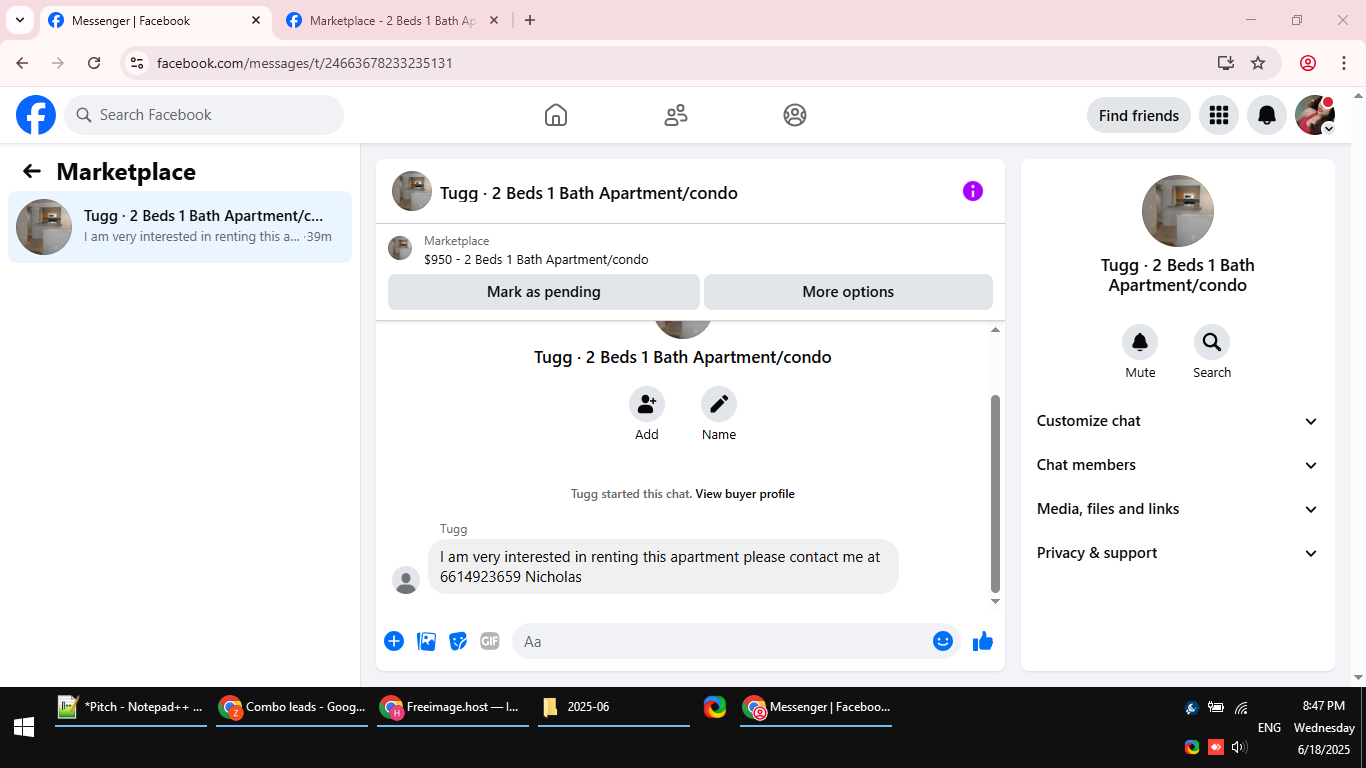This screenshot has width=1366, height=768.
Task: Choose a GIF from the composer
Action: tap(489, 641)
